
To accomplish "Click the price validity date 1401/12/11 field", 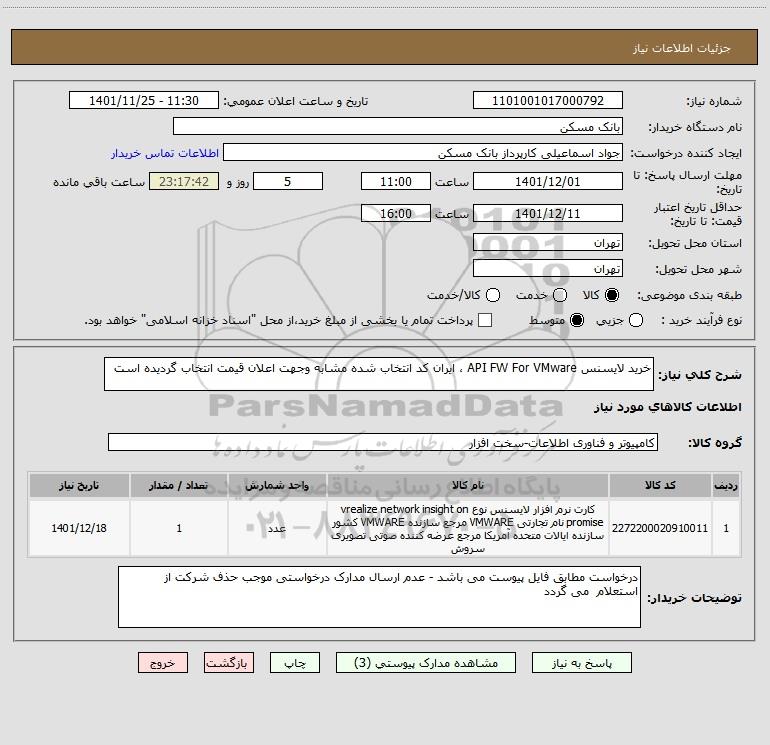I will (x=548, y=214).
